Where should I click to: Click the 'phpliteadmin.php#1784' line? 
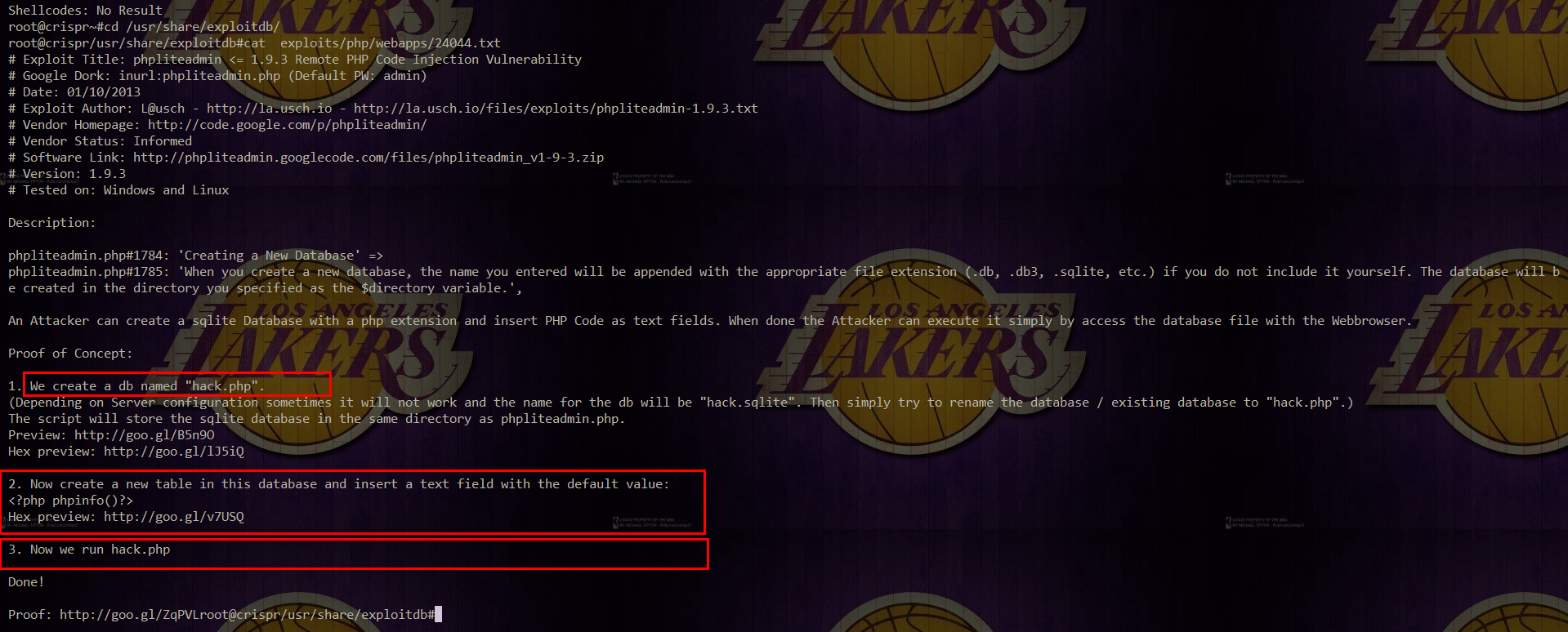tap(195, 256)
